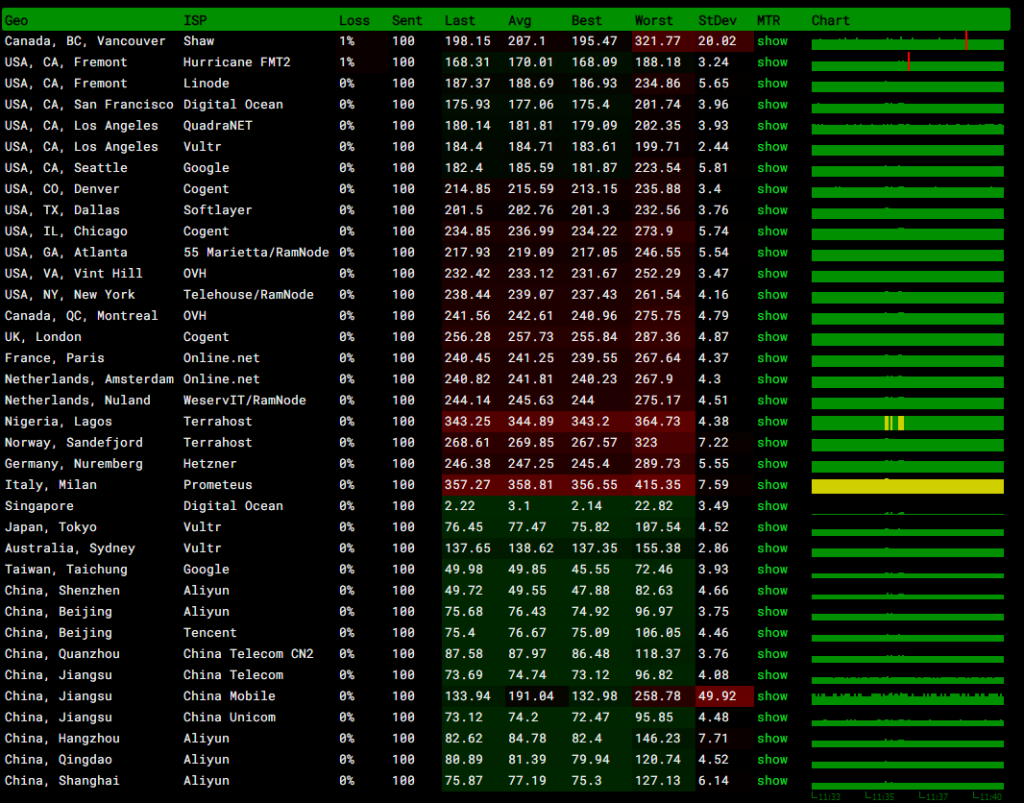Click the yellow Italy Milan chart
Viewport: 1024px width, 803px height.
click(908, 486)
